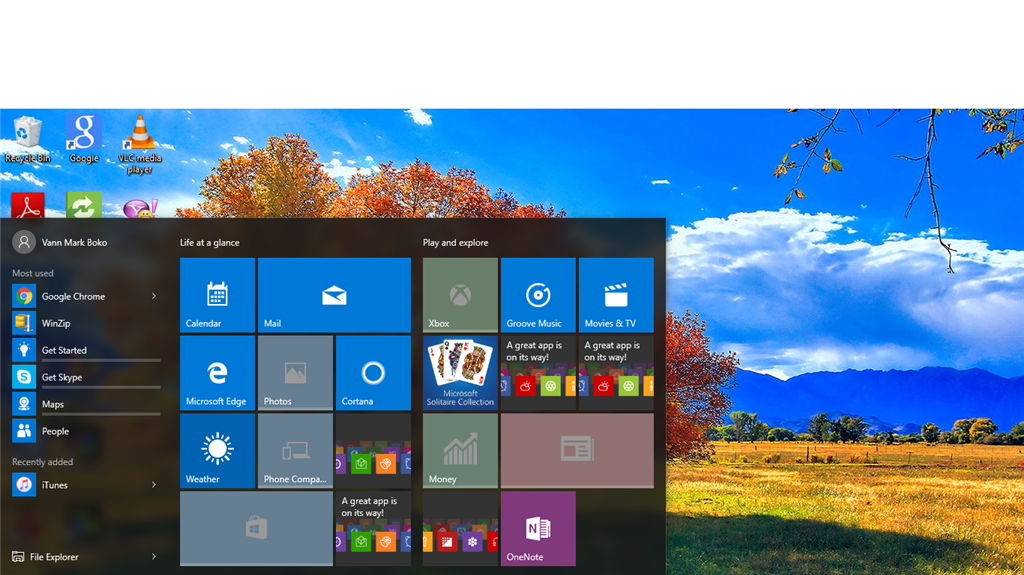Click app-coming tile below Movies & TV
Image resolution: width=1024 pixels, height=575 pixels.
pos(616,373)
